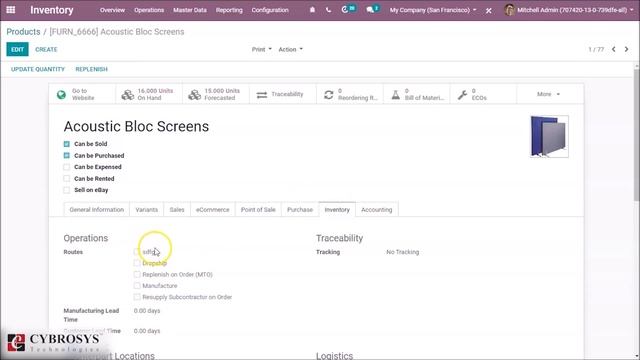Click the Reordering Rules refresh icon
This screenshot has height=360, width=640.
coord(329,95)
